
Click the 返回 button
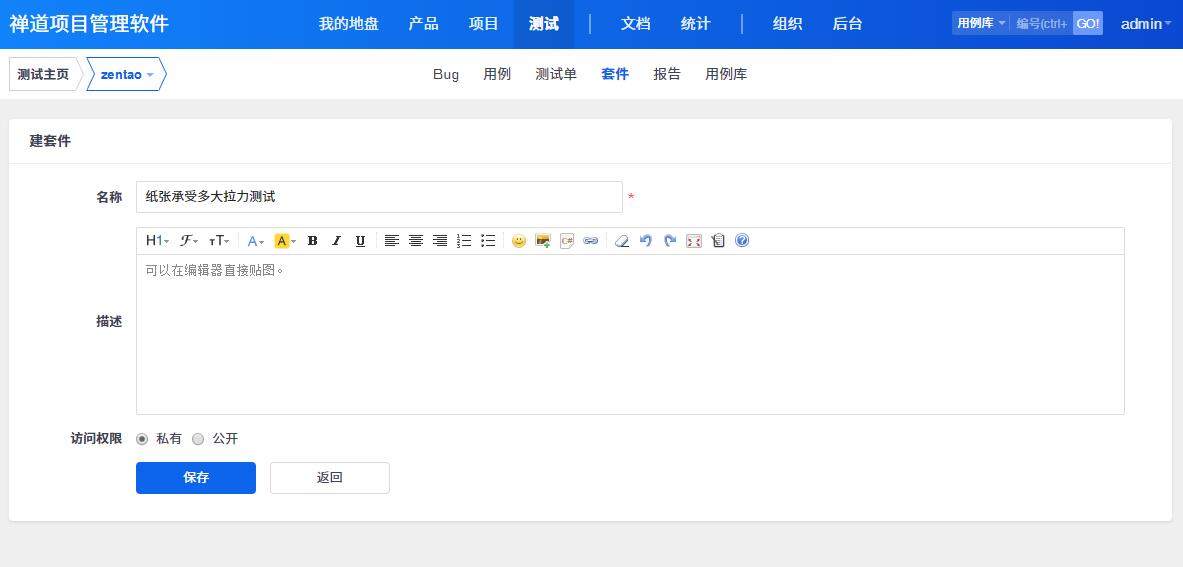click(x=330, y=478)
